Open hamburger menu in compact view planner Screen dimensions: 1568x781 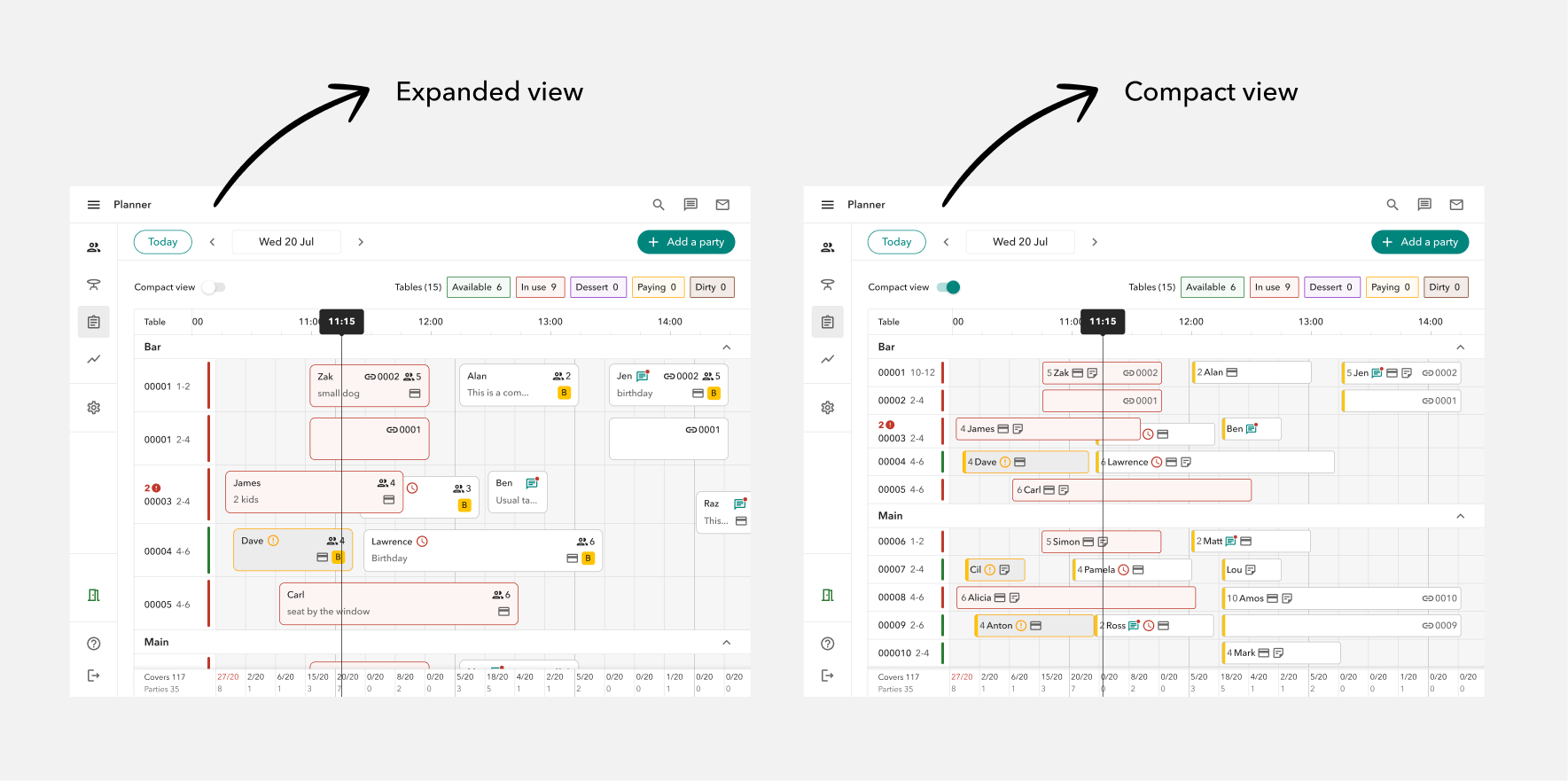click(x=827, y=205)
